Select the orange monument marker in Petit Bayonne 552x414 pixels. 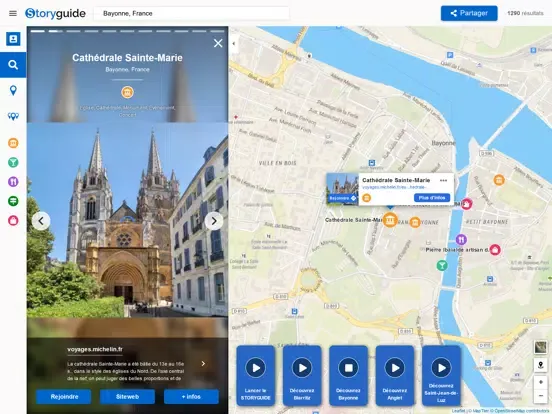click(x=499, y=180)
